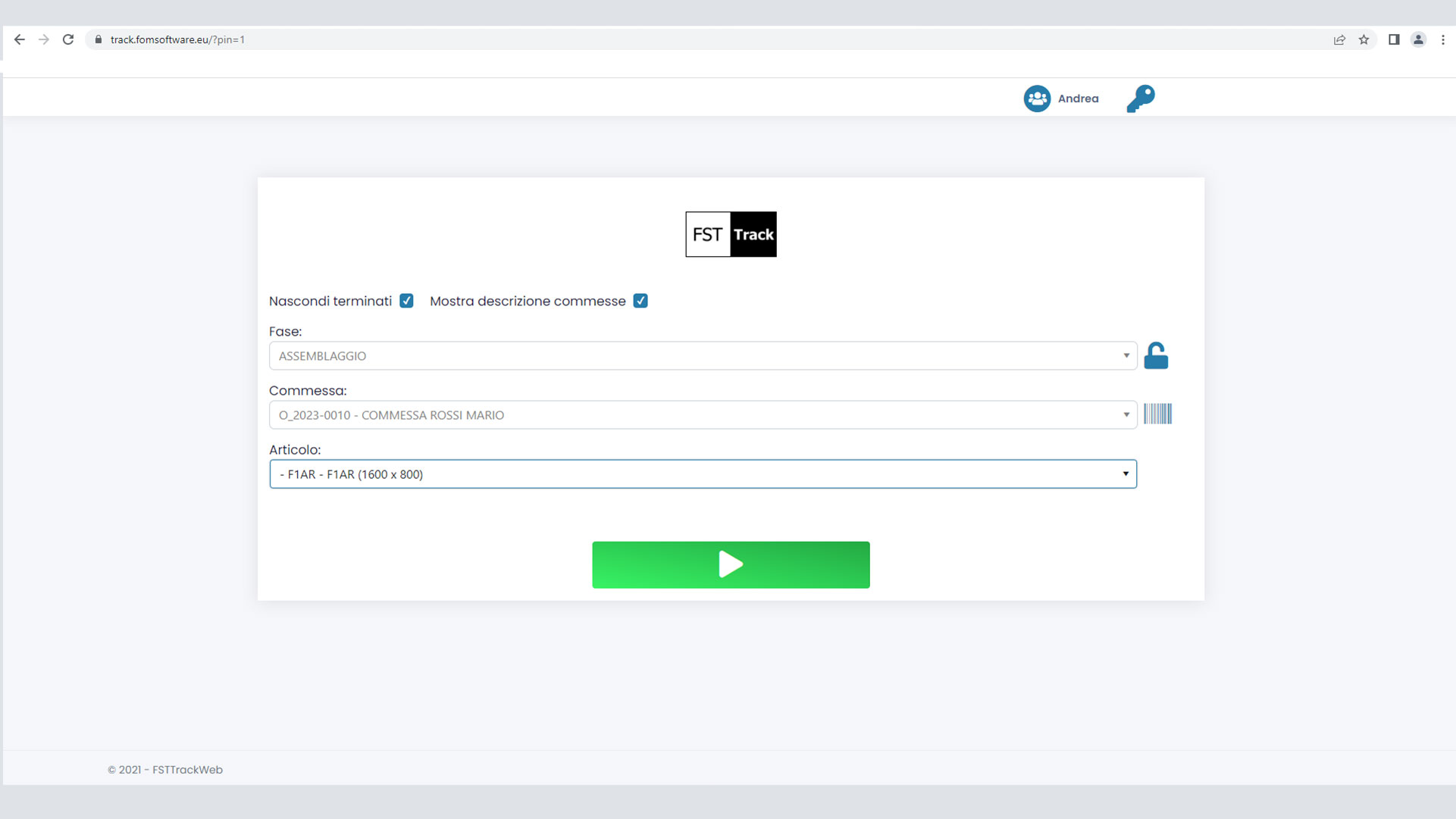
Task: Click the Commessa: label
Action: tap(308, 390)
